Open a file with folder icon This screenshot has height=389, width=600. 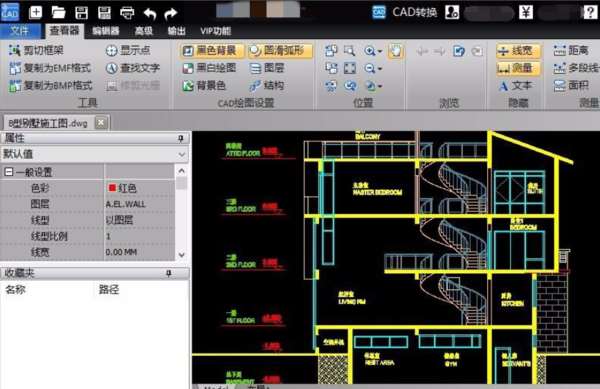pyautogui.click(x=59, y=13)
